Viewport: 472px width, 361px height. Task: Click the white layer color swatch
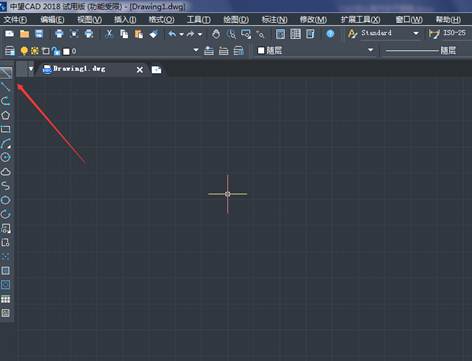pos(66,51)
